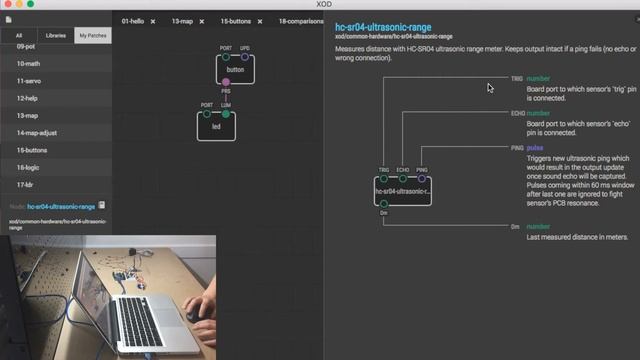This screenshot has height=360, width=640.
Task: Switch to the 15-buttons tab
Action: (x=236, y=21)
